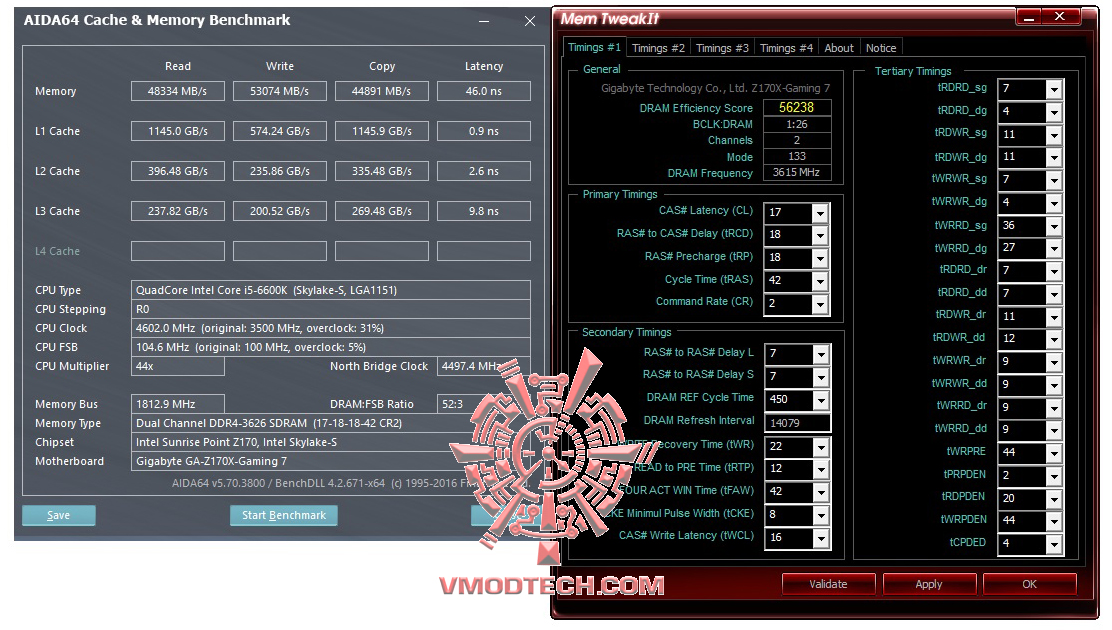Screen dimensions: 1112x630
Task: Expand the RAS# to RAS# Delay L dropdown
Action: tap(821, 353)
